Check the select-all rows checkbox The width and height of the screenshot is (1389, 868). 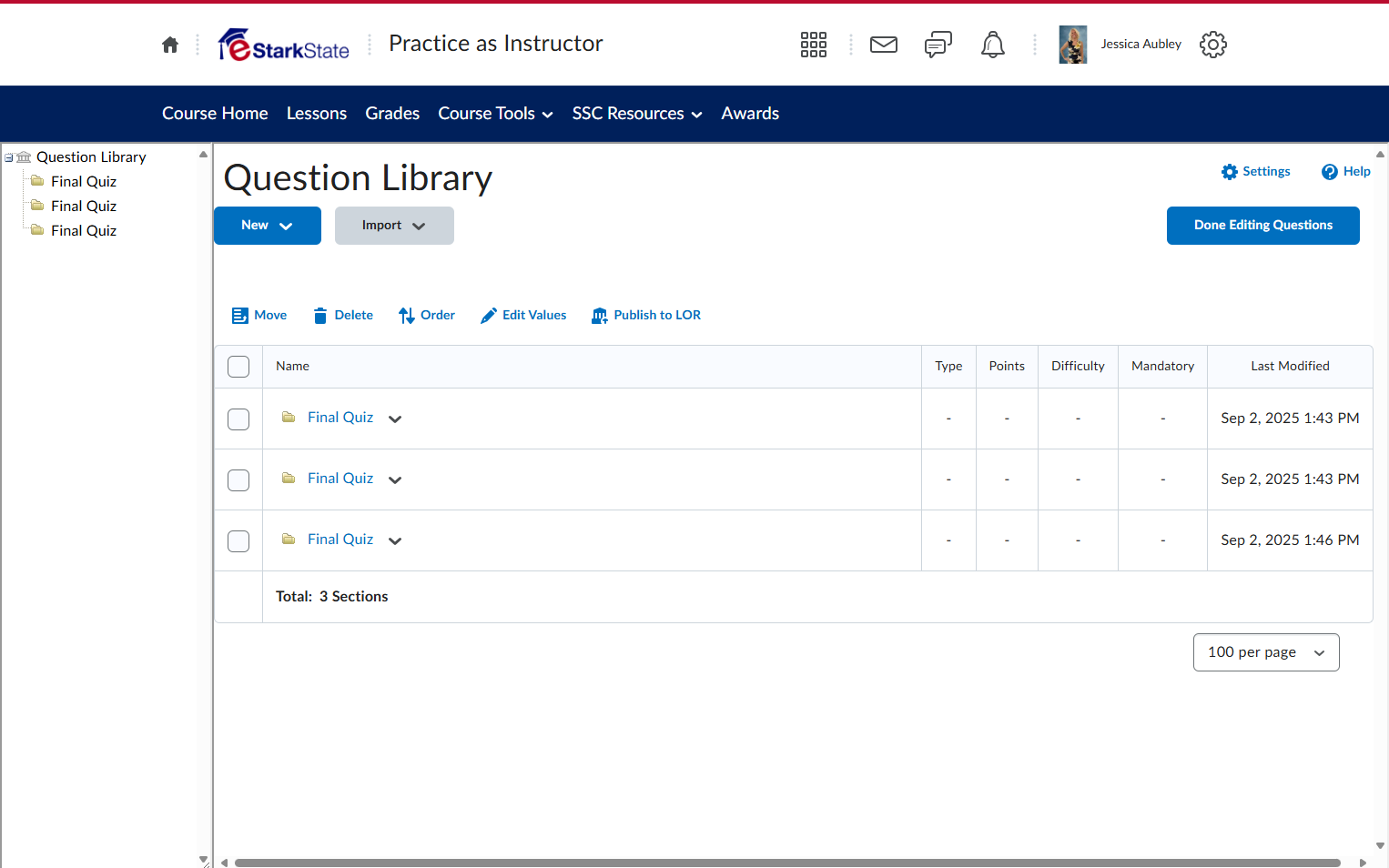click(x=238, y=367)
